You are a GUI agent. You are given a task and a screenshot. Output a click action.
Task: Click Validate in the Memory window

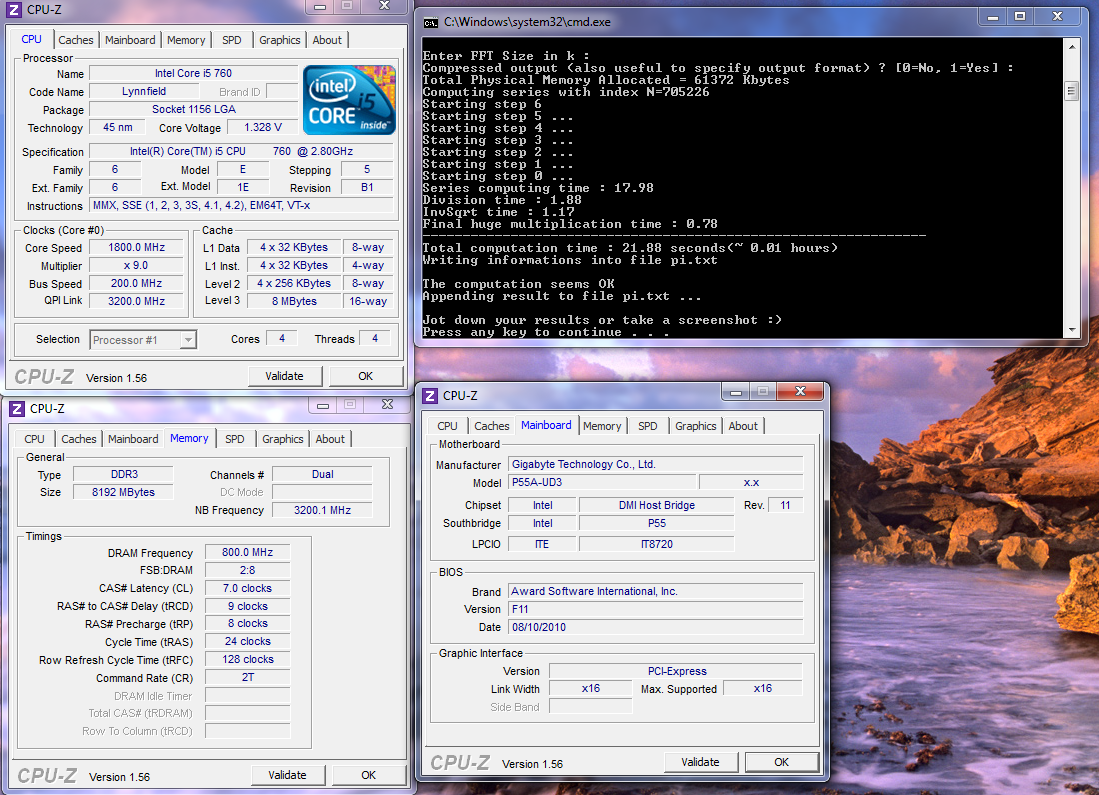pos(287,775)
